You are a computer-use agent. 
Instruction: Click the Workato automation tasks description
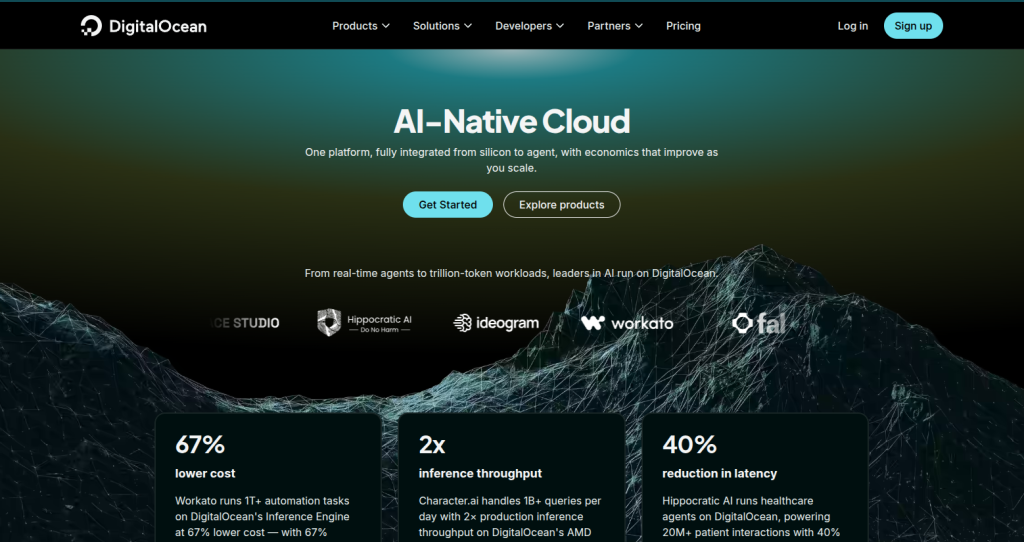click(x=263, y=517)
